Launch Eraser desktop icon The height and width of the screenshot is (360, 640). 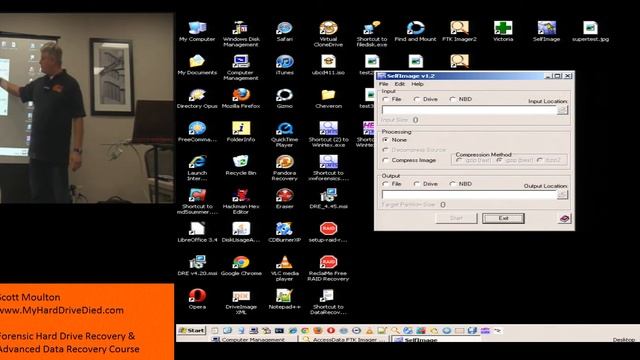[284, 199]
